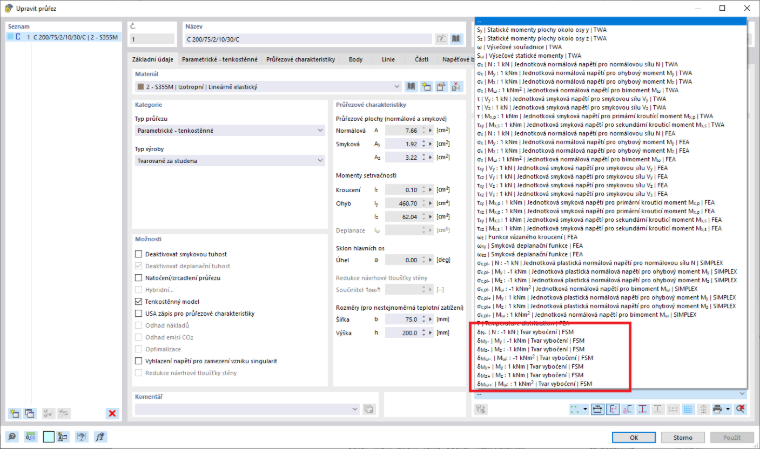Toggle stress points green dots icon
The image size is (760, 449).
574,409
